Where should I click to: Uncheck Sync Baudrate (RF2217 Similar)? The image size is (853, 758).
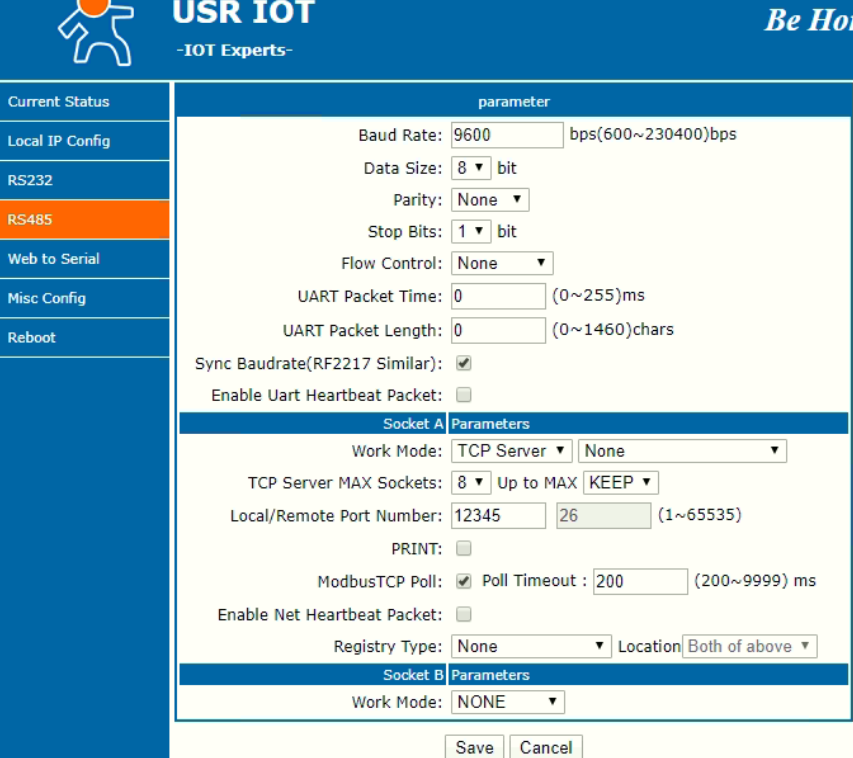point(463,363)
